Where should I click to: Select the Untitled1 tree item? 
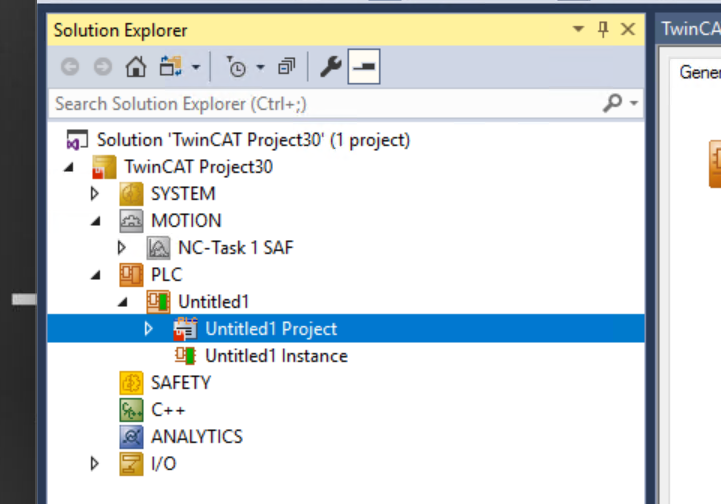214,302
